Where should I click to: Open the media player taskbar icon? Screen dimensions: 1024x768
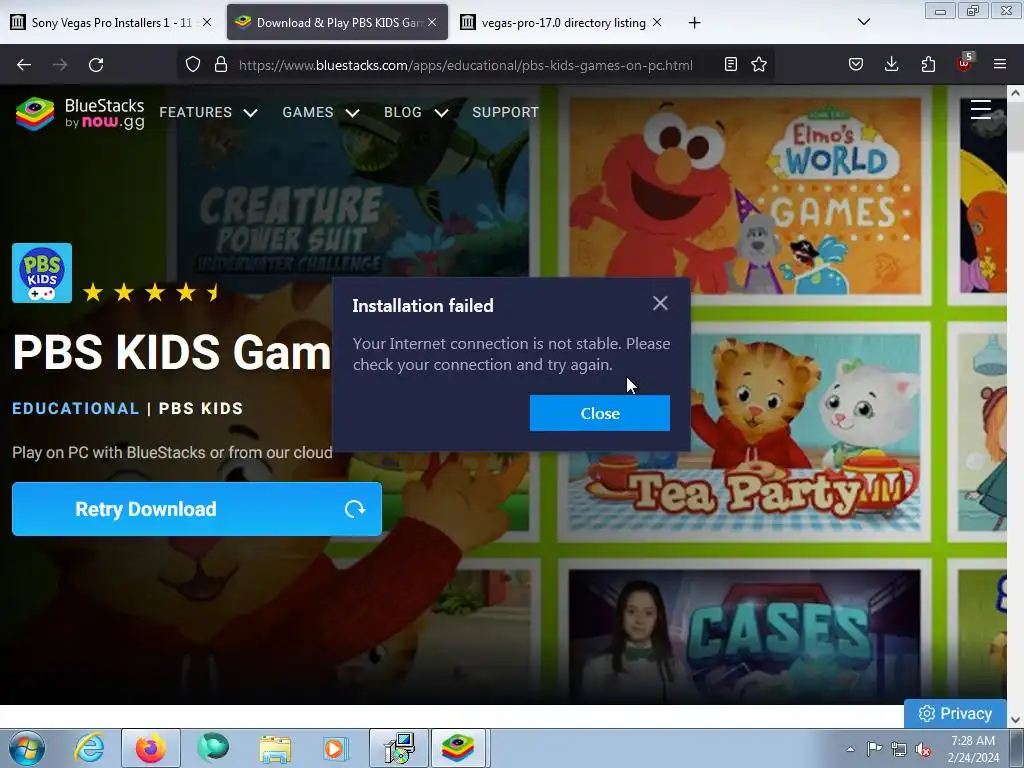click(x=336, y=748)
